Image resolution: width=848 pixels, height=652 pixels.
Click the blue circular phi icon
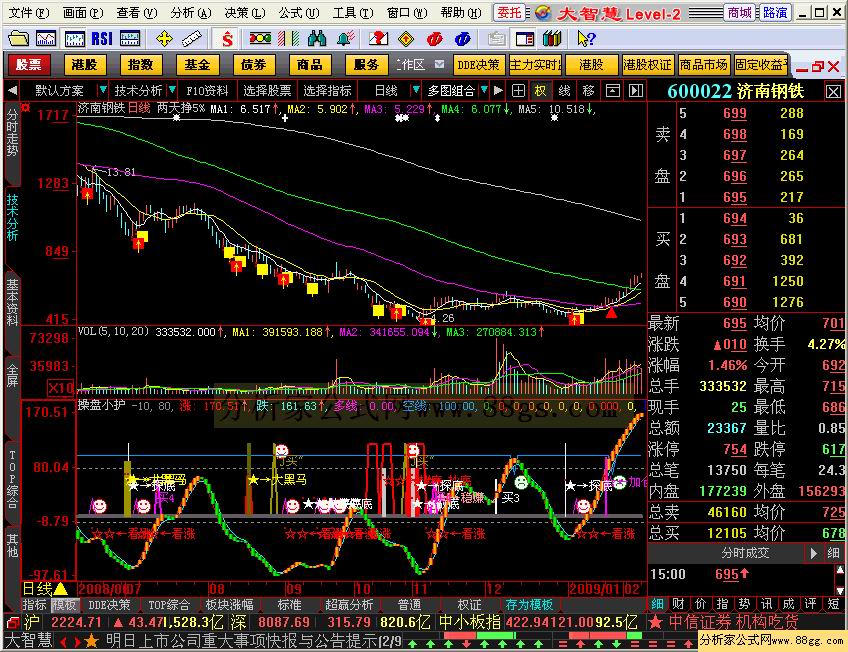coord(462,38)
